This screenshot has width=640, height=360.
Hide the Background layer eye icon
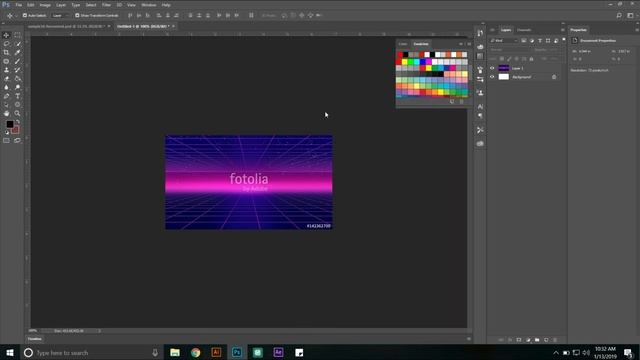click(492, 77)
